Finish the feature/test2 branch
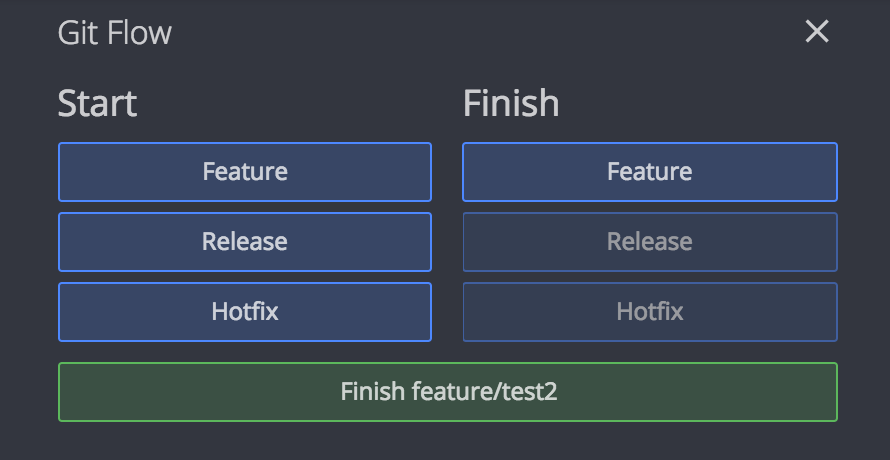This screenshot has height=460, width=890. point(448,392)
